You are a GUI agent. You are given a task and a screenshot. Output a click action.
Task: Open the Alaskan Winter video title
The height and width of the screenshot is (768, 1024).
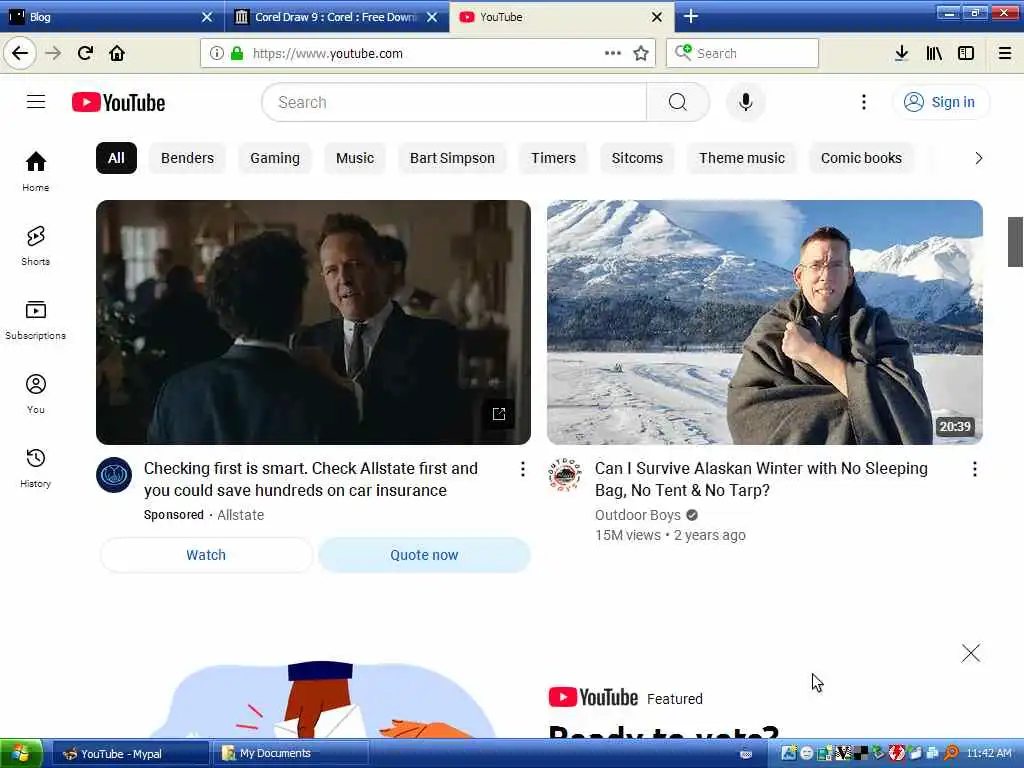click(761, 479)
